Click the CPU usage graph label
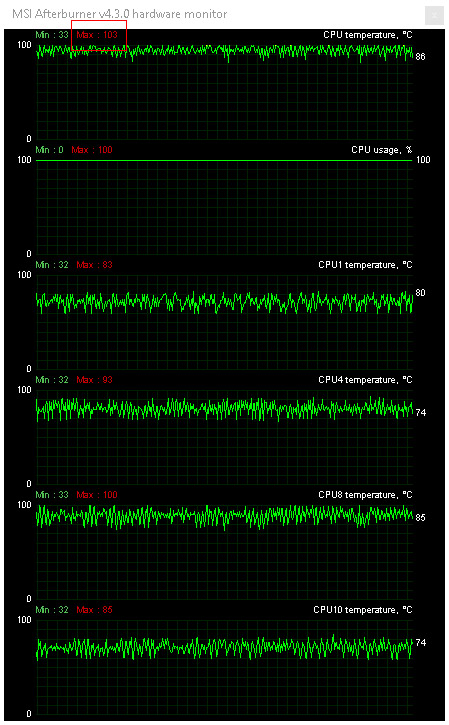 click(x=381, y=150)
